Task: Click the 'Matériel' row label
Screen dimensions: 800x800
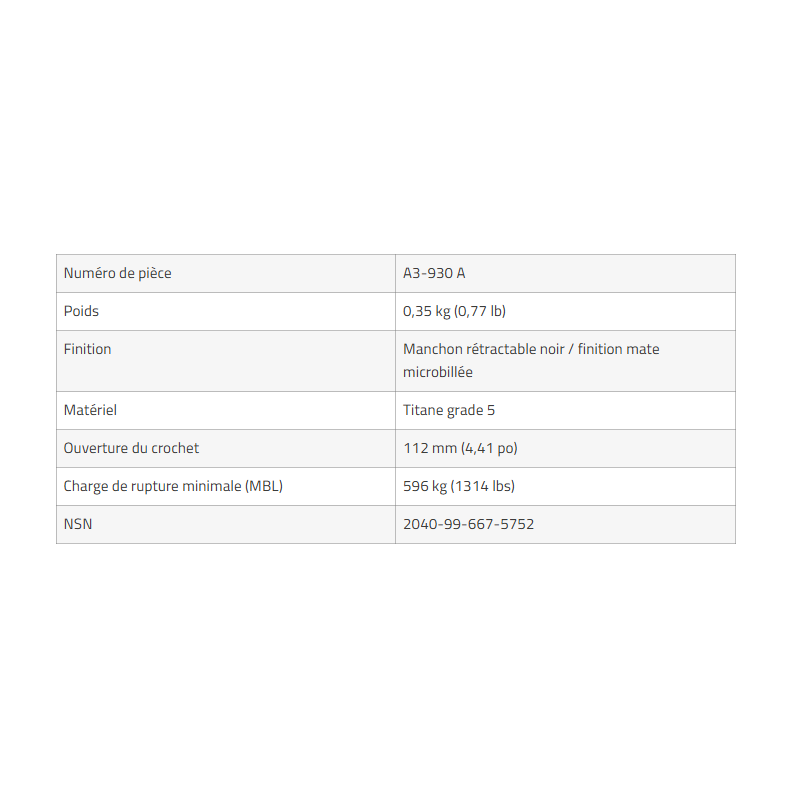Action: pos(91,410)
